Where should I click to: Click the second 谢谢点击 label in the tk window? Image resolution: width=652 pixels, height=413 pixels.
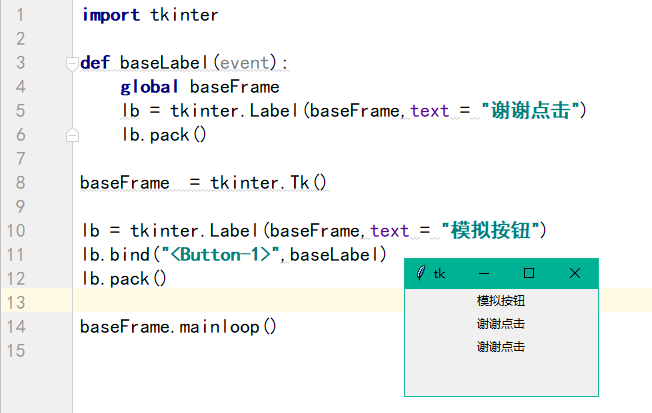(501, 347)
